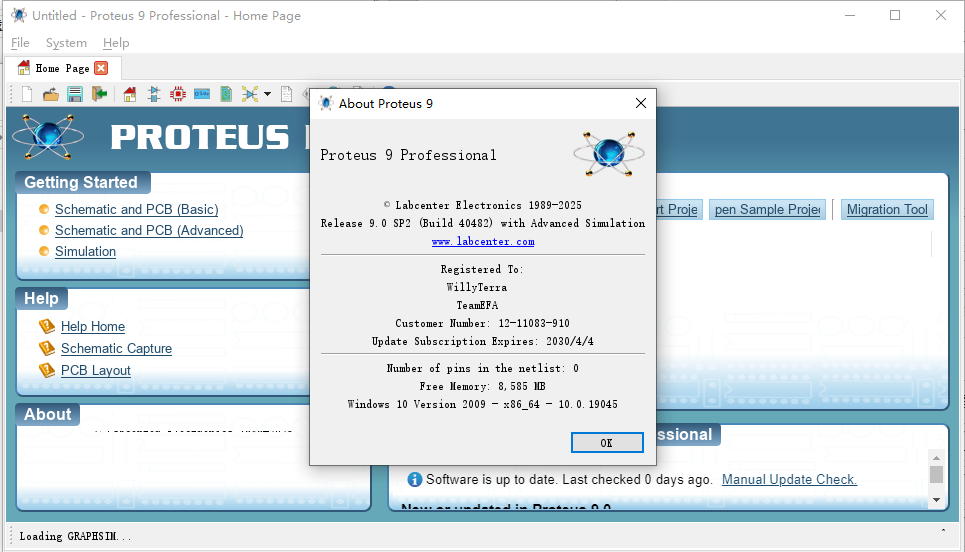Click the orange bullet beside Simulation

click(x=44, y=250)
